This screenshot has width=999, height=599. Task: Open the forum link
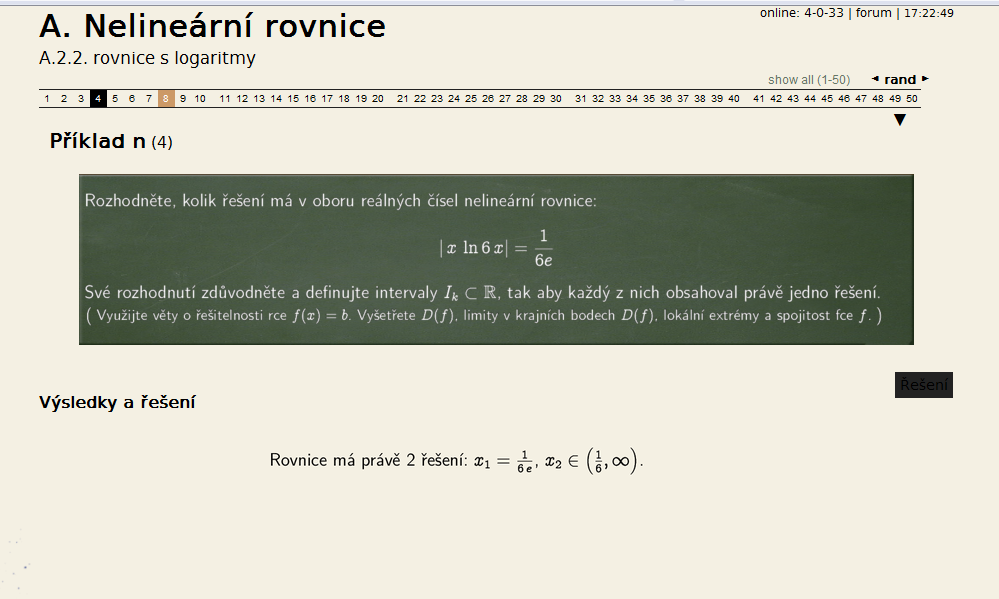tap(873, 13)
